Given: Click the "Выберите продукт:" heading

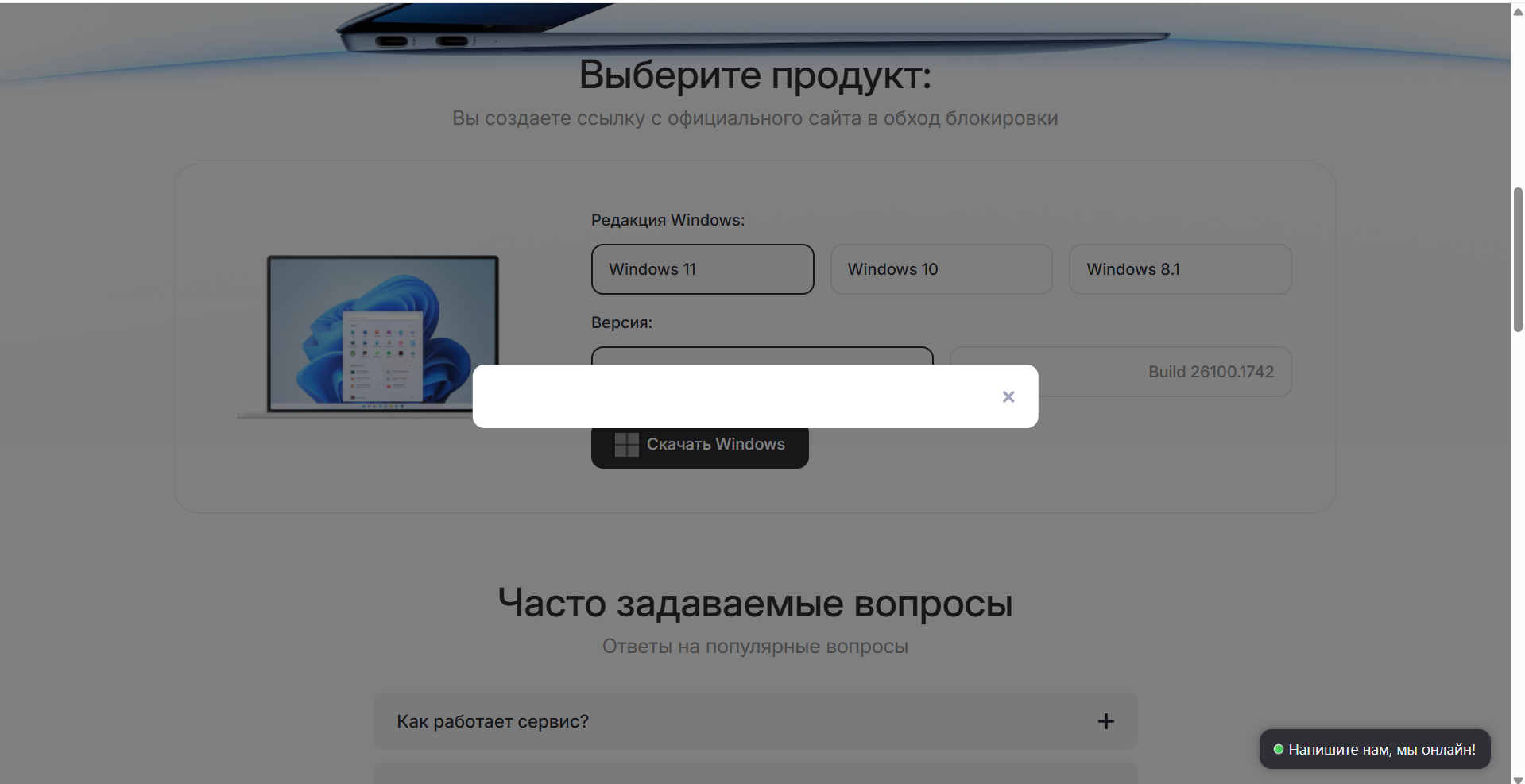Looking at the screenshot, I should [754, 75].
